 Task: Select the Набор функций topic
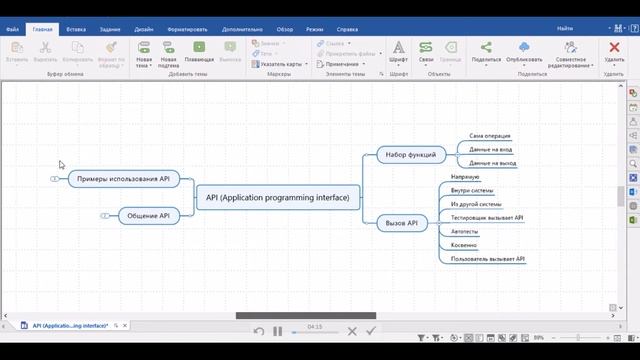(411, 155)
